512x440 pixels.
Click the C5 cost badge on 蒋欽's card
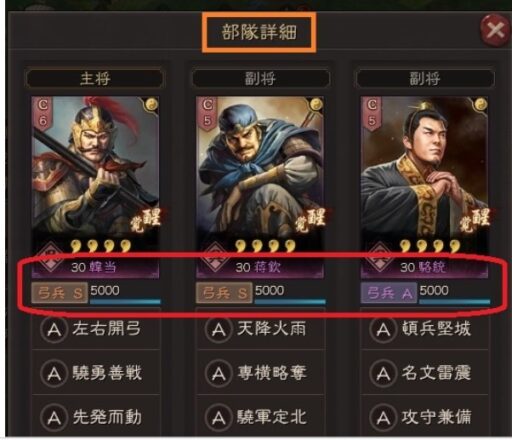click(x=207, y=112)
